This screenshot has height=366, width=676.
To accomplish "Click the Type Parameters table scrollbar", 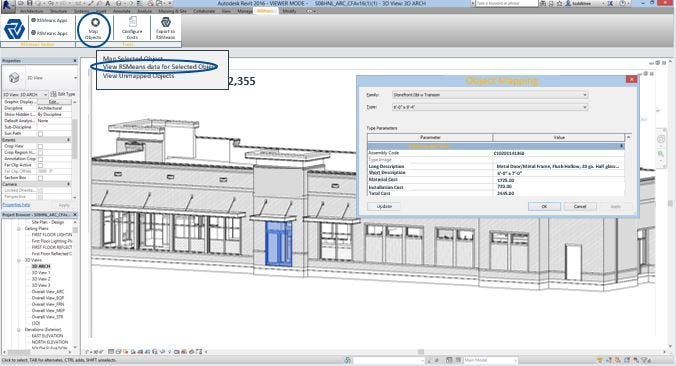I will click(x=628, y=165).
